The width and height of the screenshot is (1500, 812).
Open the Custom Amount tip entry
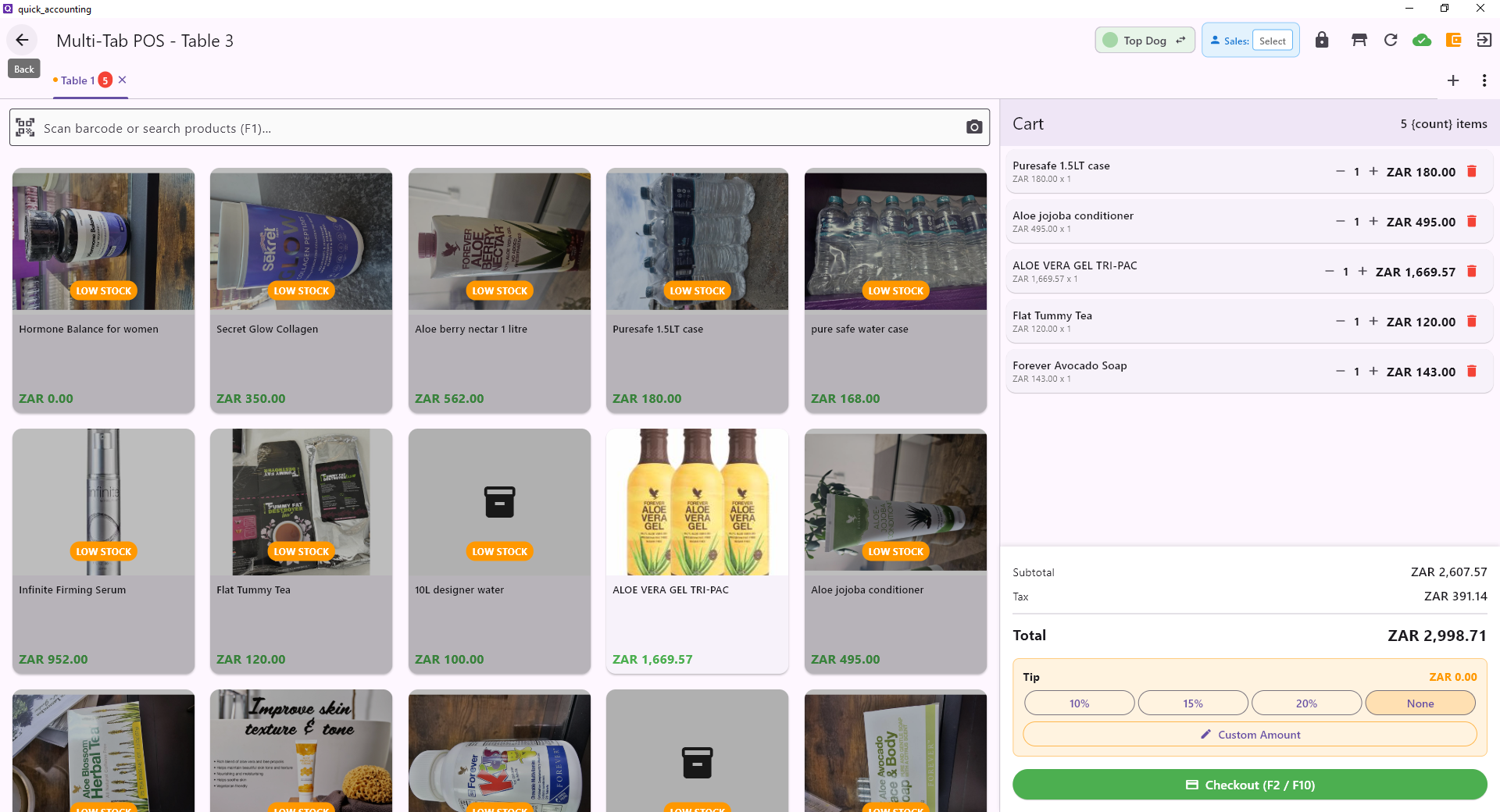click(1250, 734)
